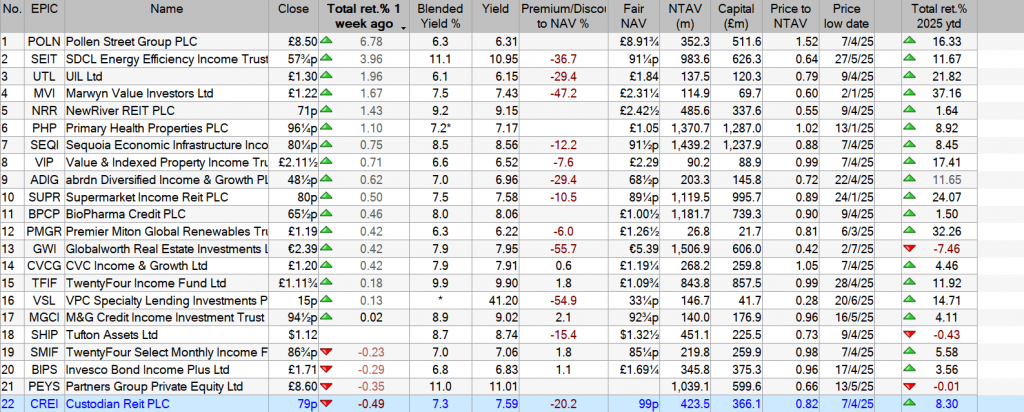
Task: Click the Total ret.% 2025 ytd header
Action: pyautogui.click(x=938, y=16)
